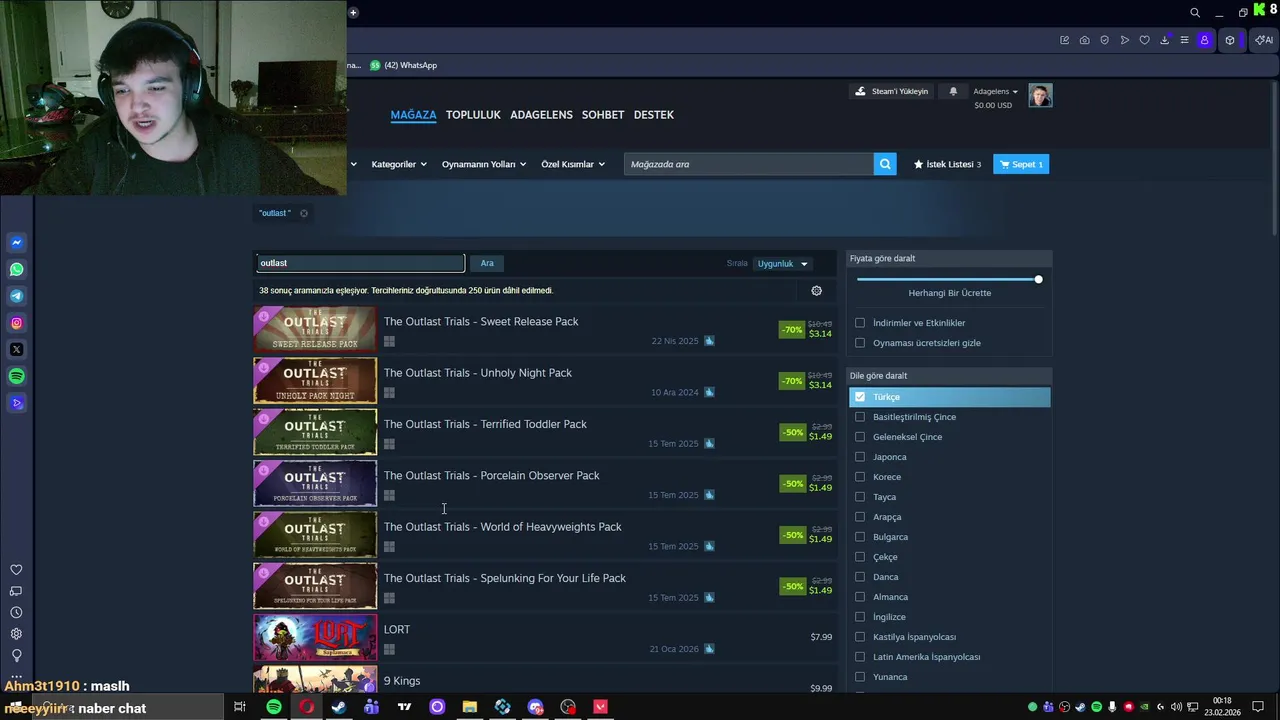Remove the "outlast" search tag
The image size is (1280, 720).
coord(304,213)
